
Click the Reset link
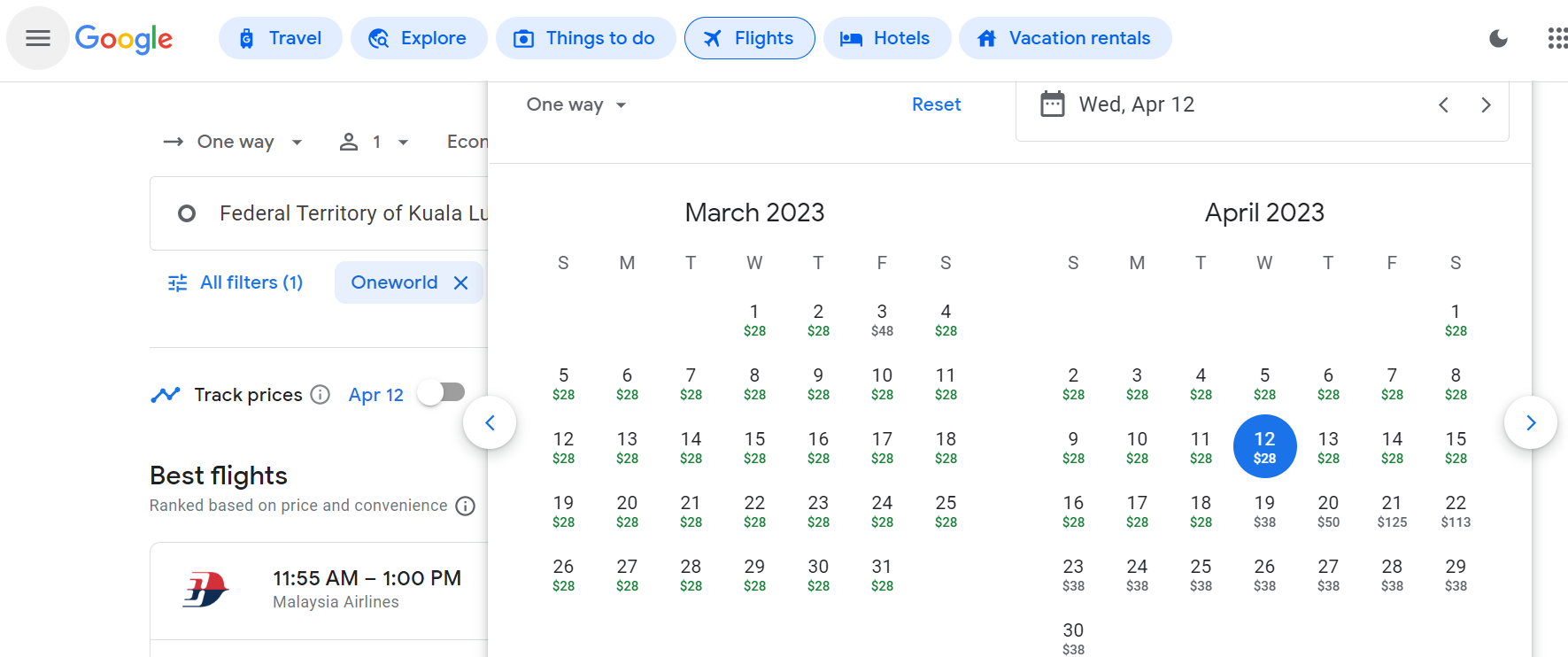936,104
